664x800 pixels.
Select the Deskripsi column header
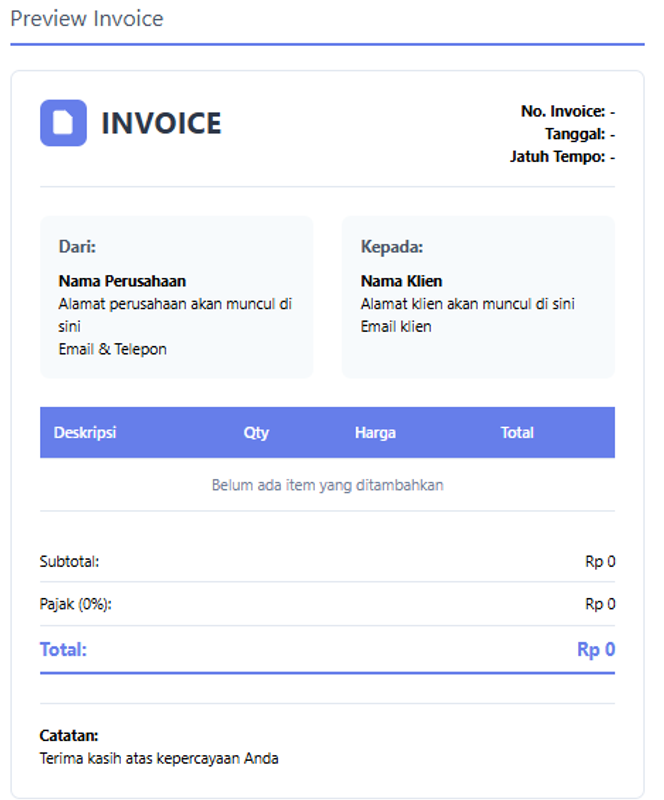tap(85, 432)
